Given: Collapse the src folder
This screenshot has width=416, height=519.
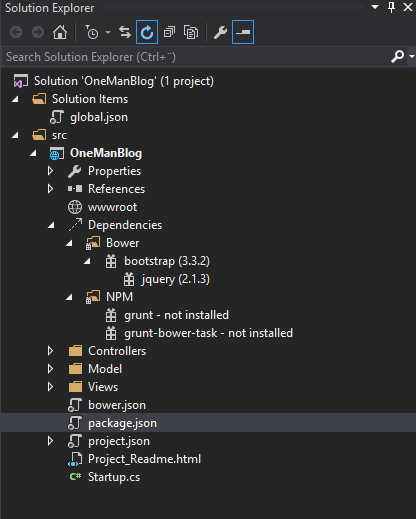Looking at the screenshot, I should (x=15, y=135).
